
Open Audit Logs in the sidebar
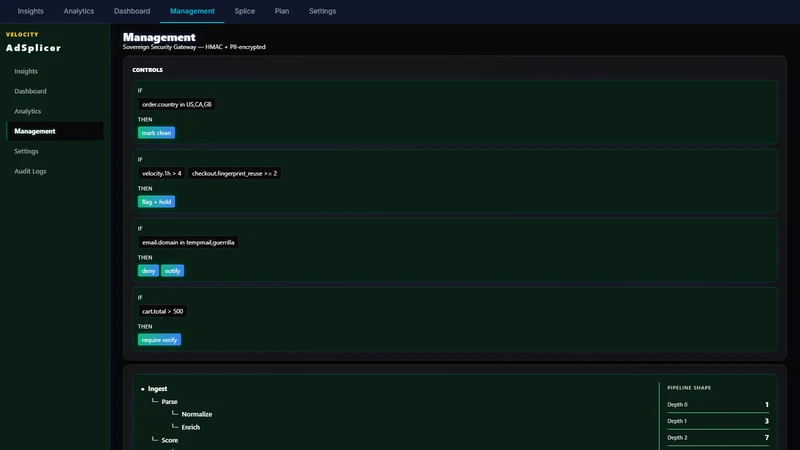pyautogui.click(x=55, y=171)
